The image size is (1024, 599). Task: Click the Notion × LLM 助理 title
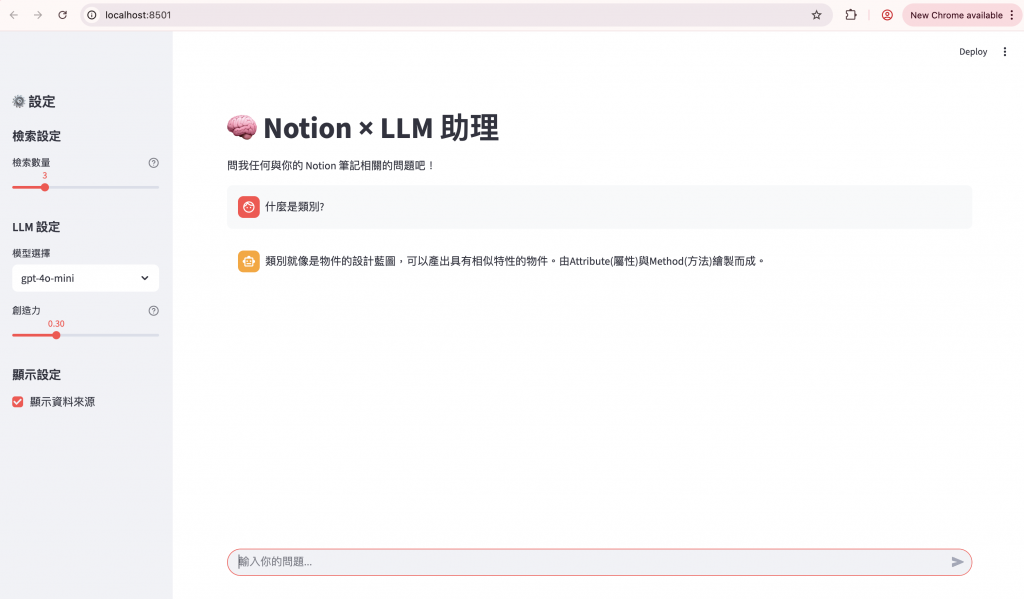(x=381, y=127)
